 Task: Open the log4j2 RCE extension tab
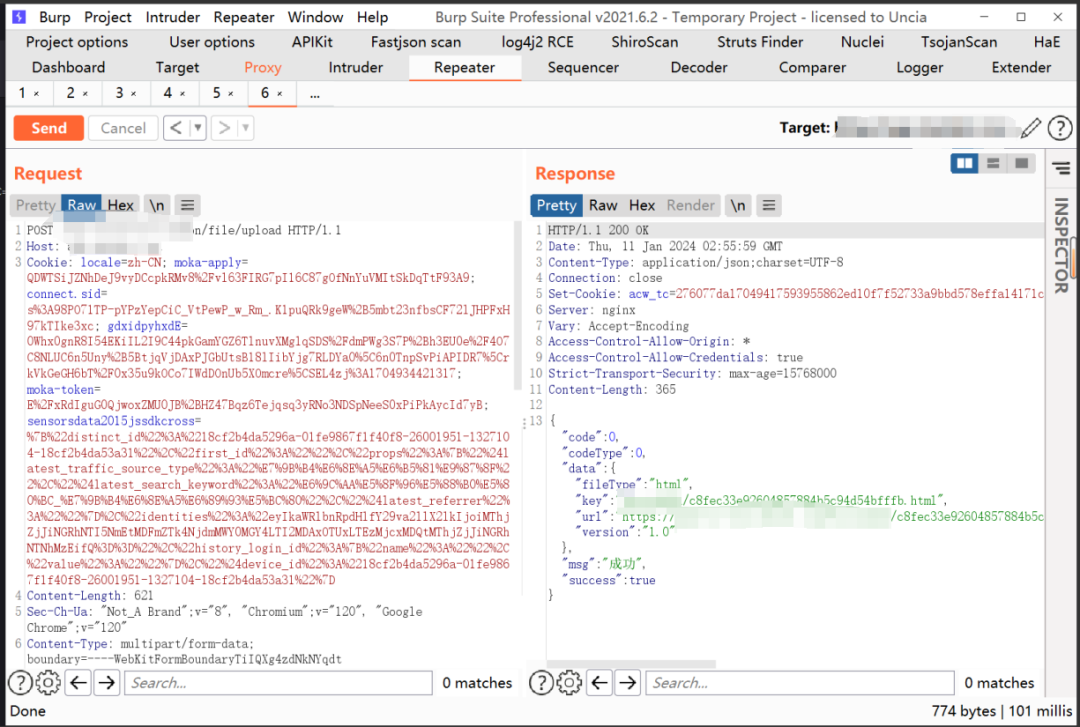click(x=537, y=42)
